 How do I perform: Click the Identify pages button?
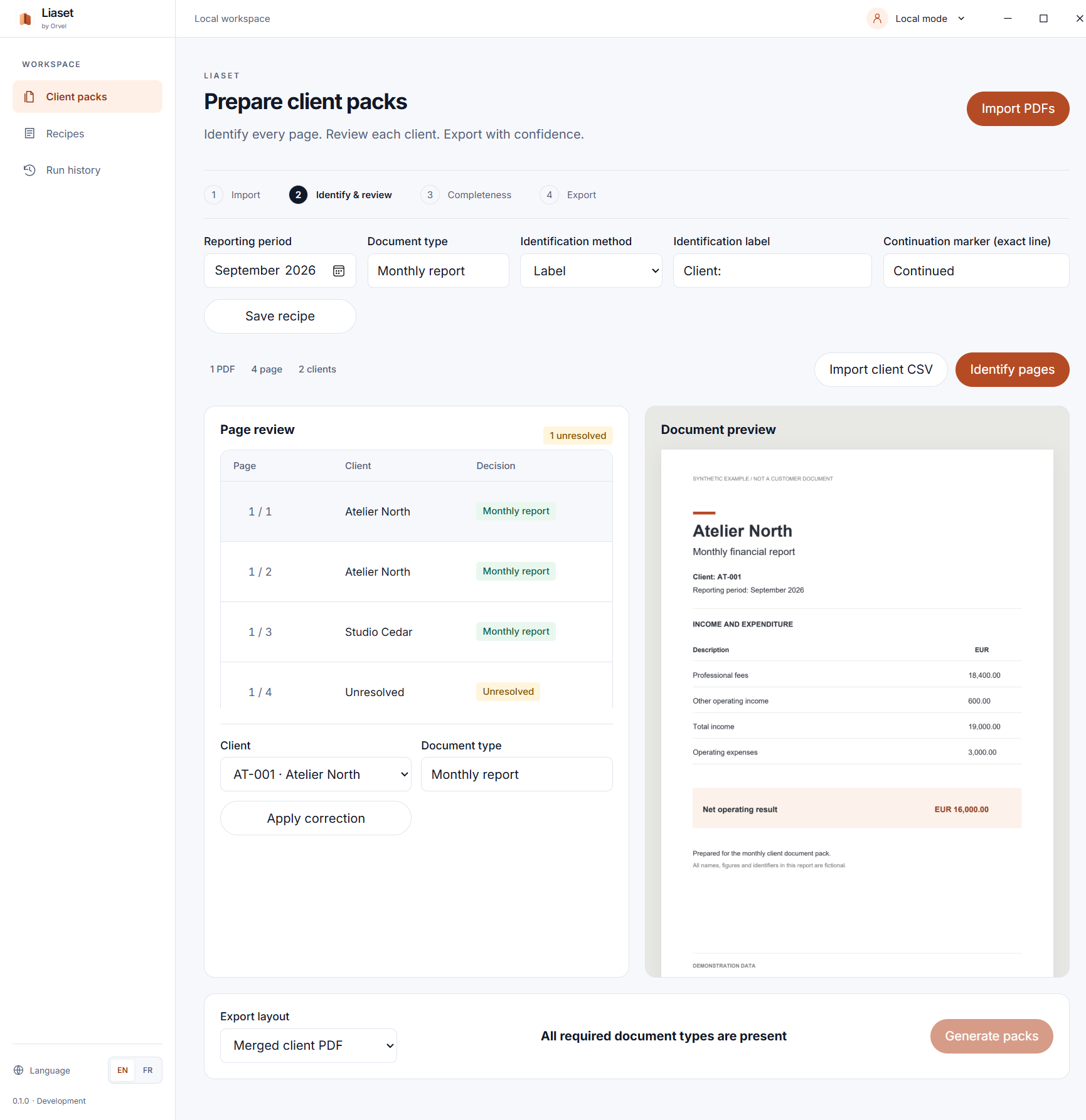(1012, 369)
